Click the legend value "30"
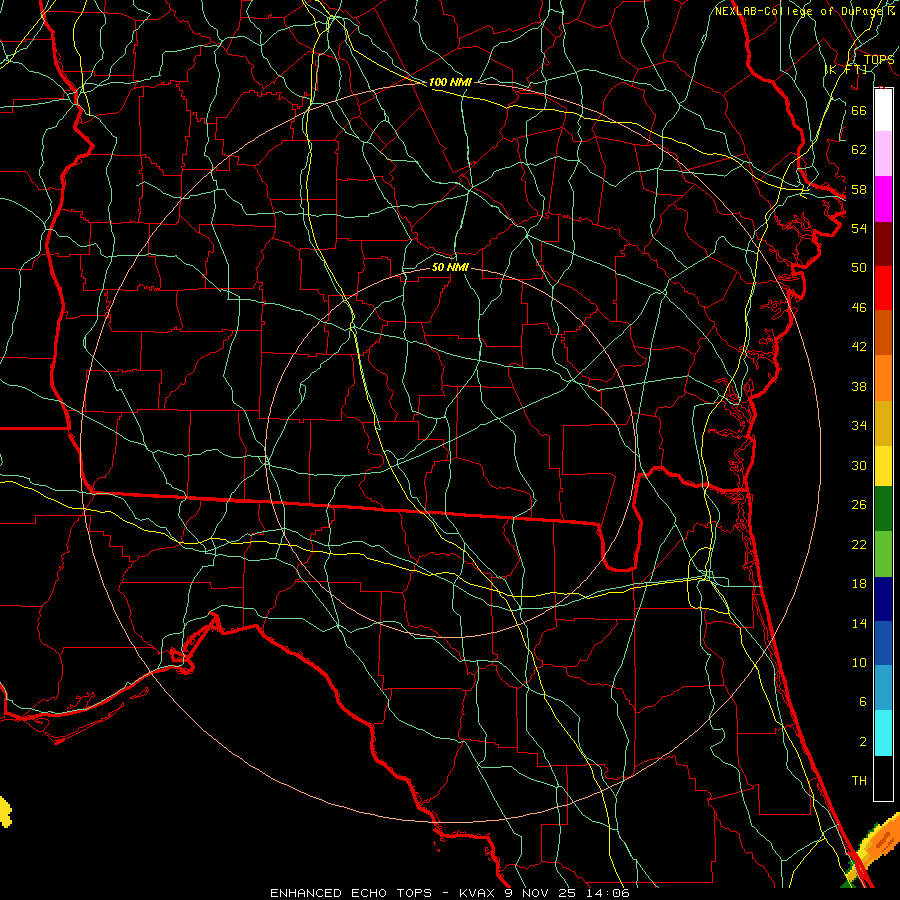The width and height of the screenshot is (900, 900). click(859, 465)
